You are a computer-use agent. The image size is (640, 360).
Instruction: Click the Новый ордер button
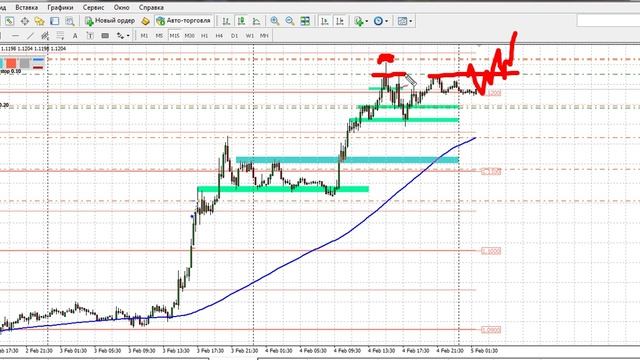109,21
